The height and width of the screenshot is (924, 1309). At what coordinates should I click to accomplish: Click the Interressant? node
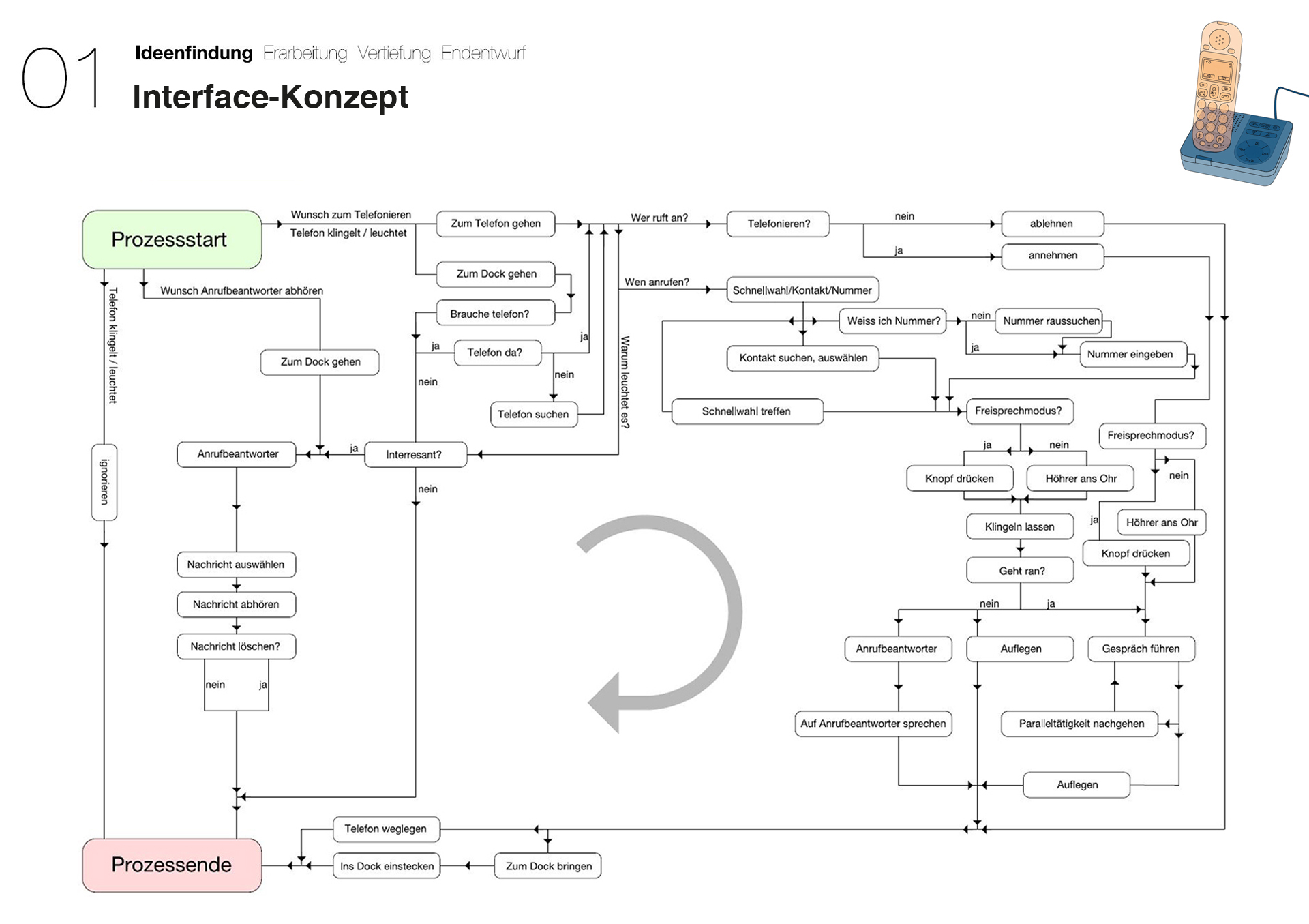tap(415, 454)
